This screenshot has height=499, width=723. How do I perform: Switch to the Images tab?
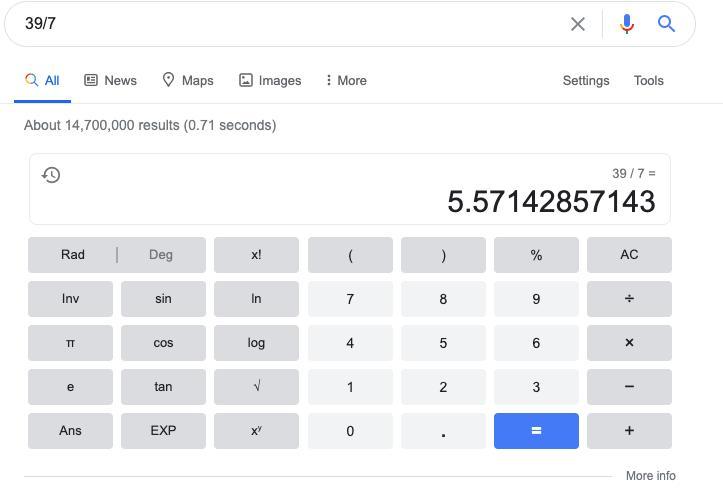click(x=270, y=81)
